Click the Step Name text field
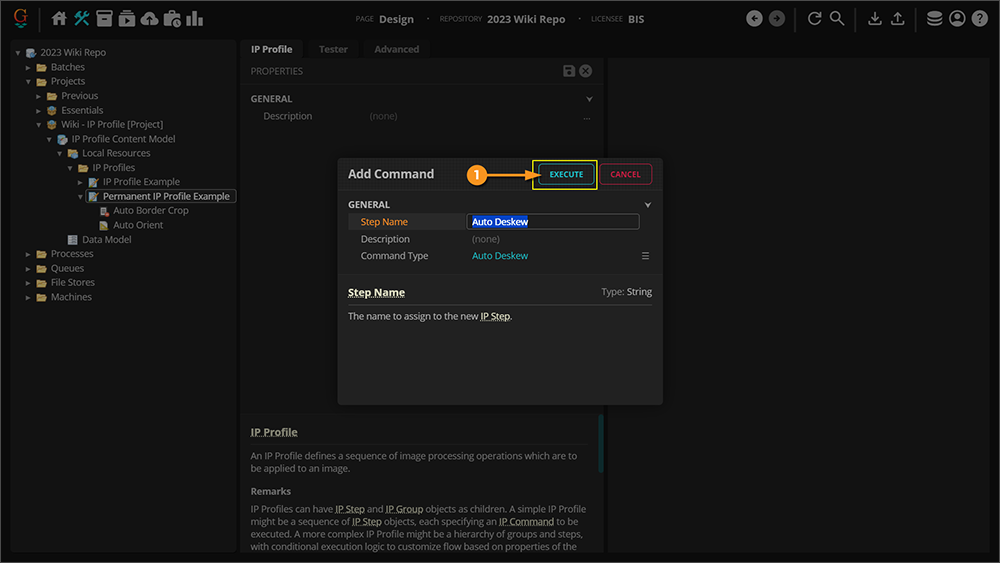The width and height of the screenshot is (1000, 563). (x=552, y=222)
